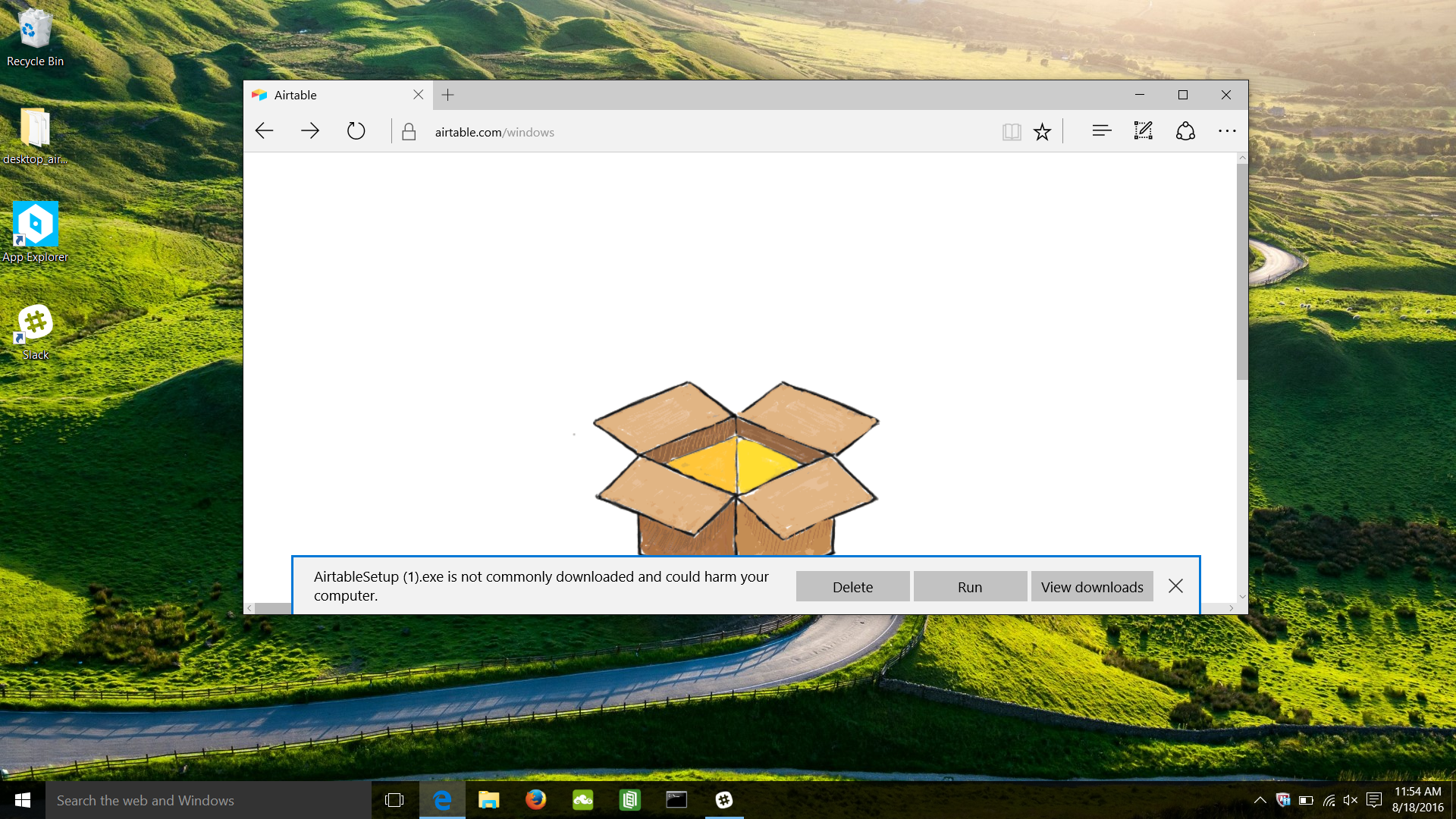Click the browser back arrow
This screenshot has height=819, width=1456.
pos(264,131)
